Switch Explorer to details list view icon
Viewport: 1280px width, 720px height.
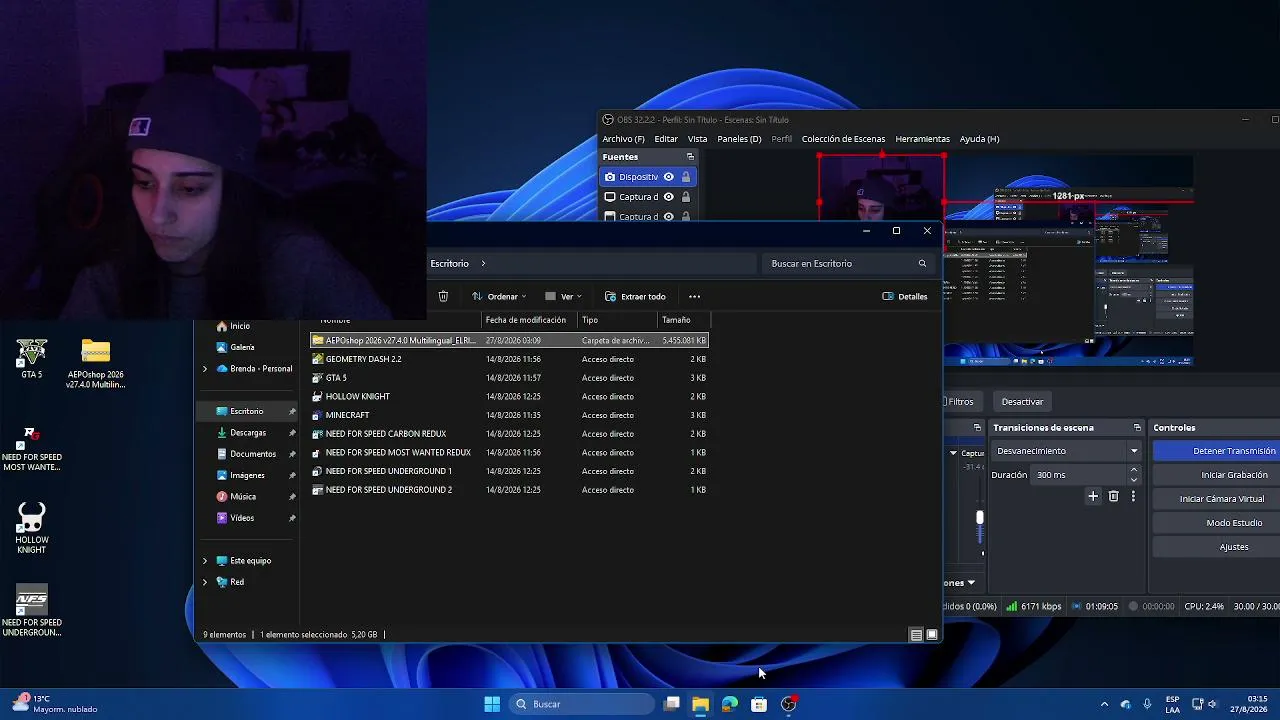point(916,635)
